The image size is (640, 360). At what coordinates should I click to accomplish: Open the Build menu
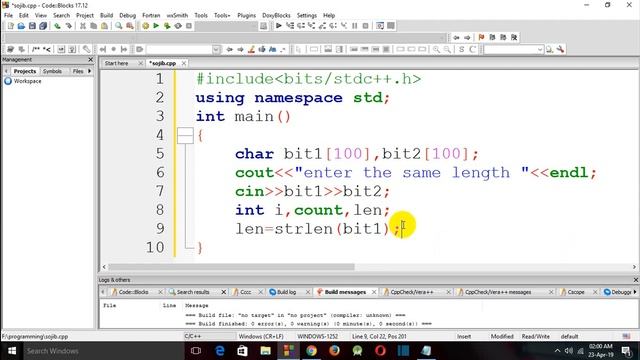[106, 15]
